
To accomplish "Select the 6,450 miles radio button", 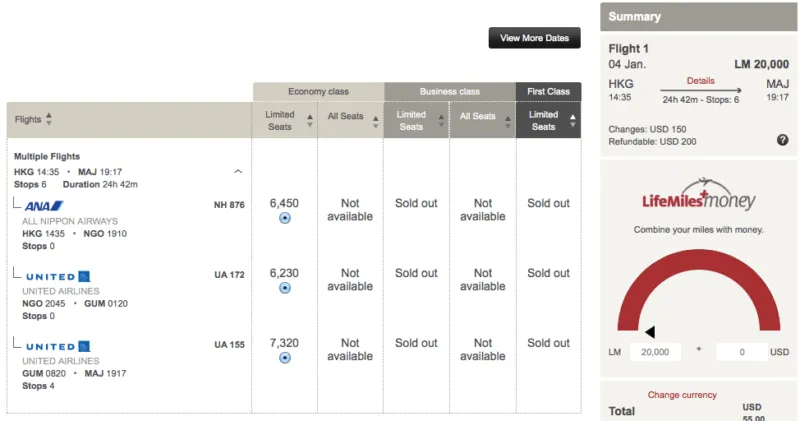I will click(285, 218).
